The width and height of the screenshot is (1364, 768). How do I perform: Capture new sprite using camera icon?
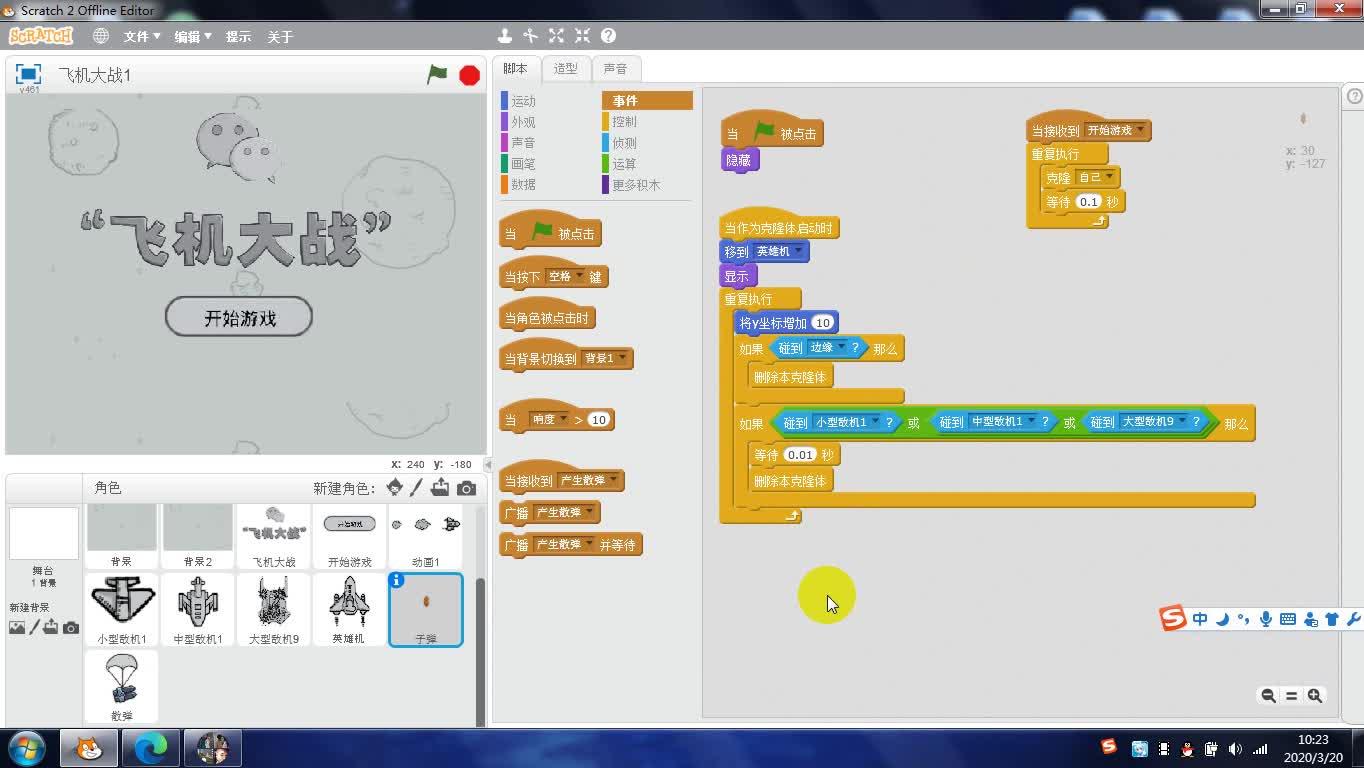tap(464, 487)
